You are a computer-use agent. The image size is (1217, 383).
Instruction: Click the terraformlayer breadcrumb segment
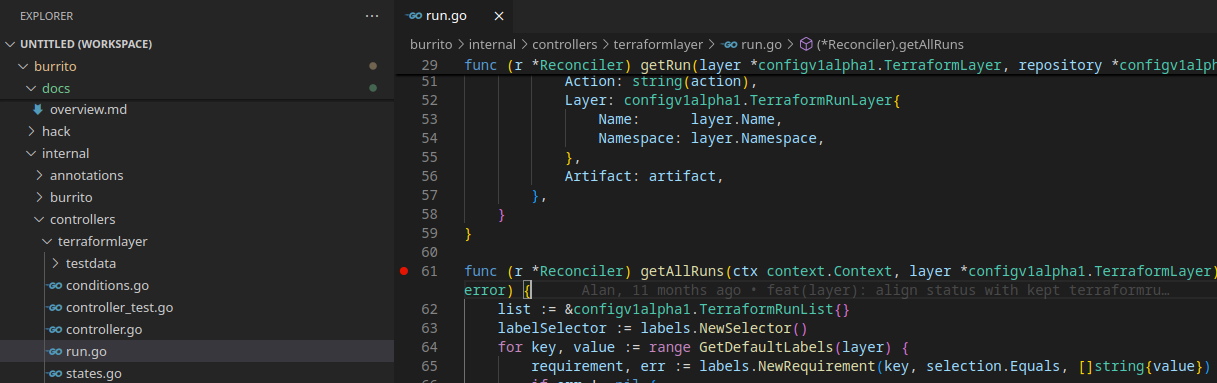pos(659,45)
